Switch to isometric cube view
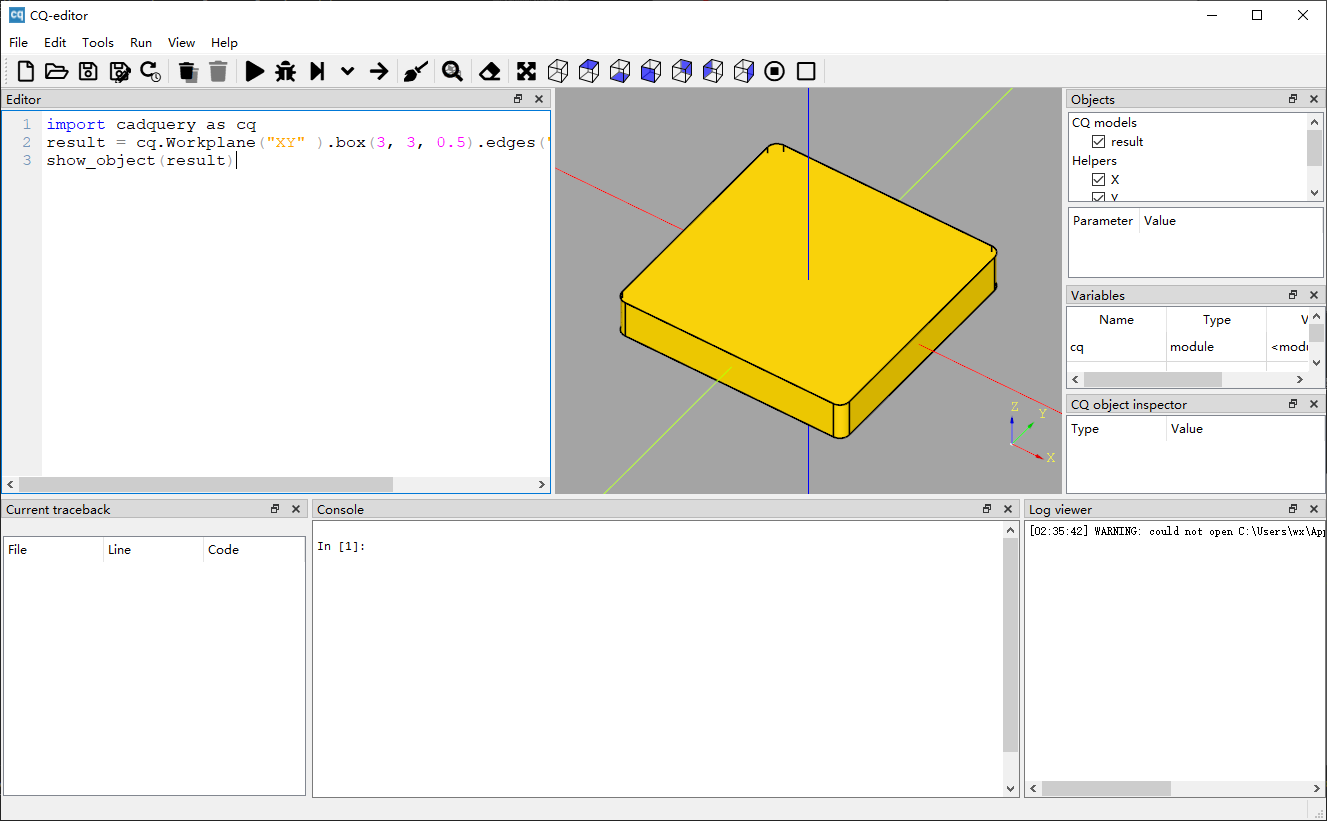1327x821 pixels. click(558, 71)
